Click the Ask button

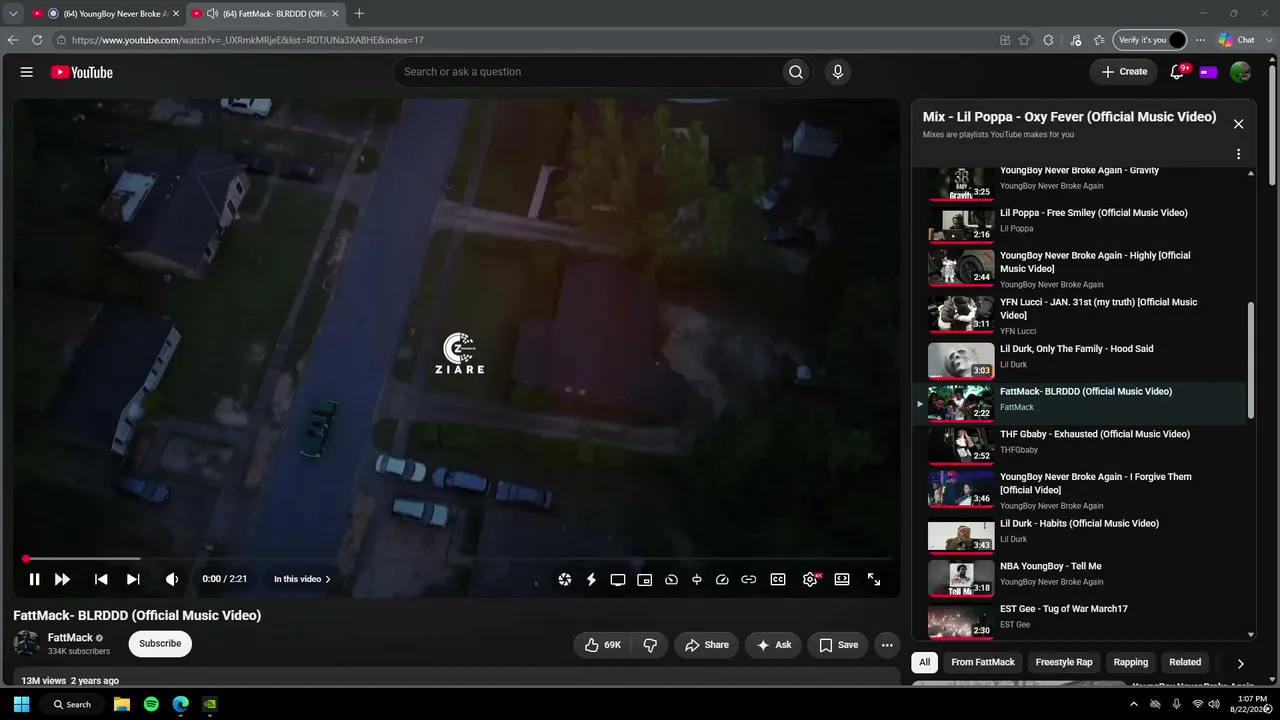[774, 645]
